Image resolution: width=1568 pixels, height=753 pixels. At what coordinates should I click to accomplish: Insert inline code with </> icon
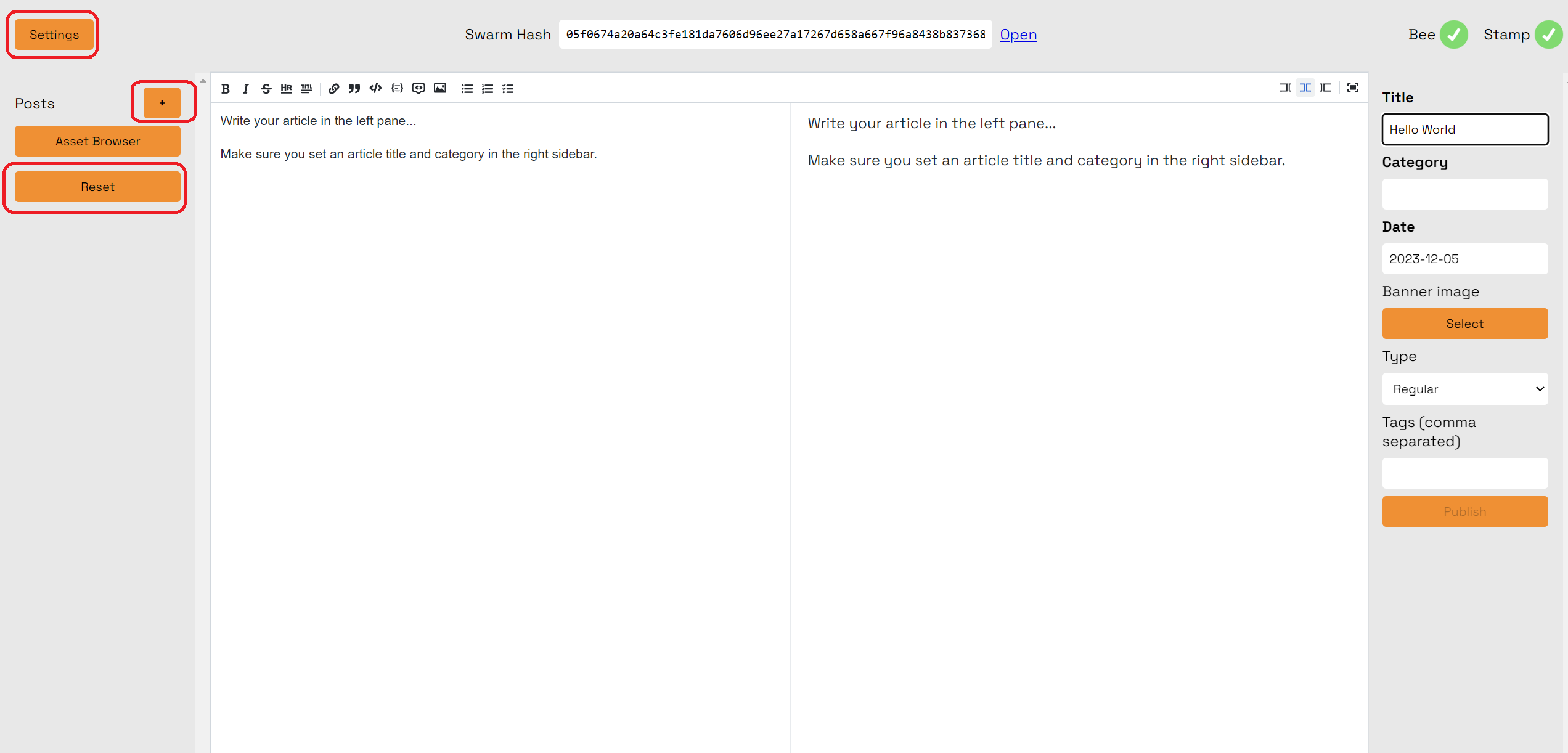pos(375,89)
